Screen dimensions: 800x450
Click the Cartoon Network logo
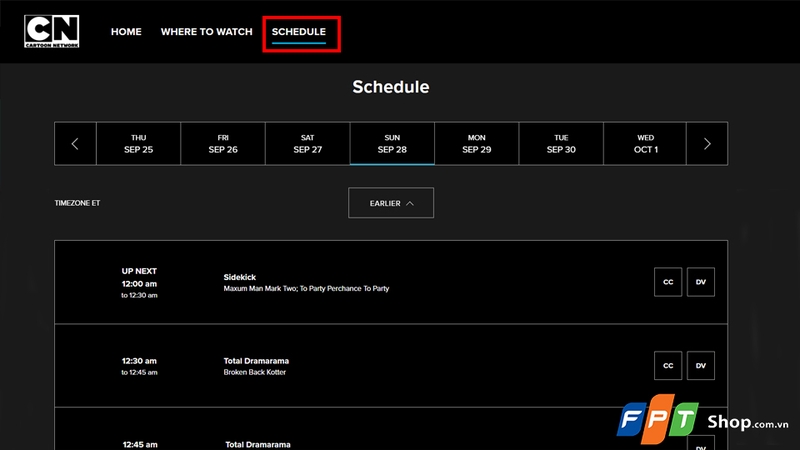pyautogui.click(x=52, y=31)
